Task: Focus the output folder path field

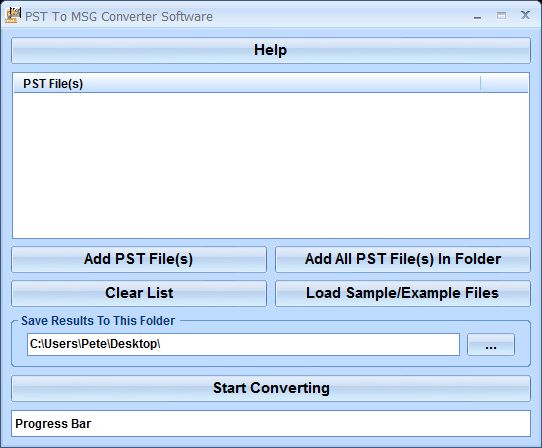Action: pyautogui.click(x=243, y=344)
